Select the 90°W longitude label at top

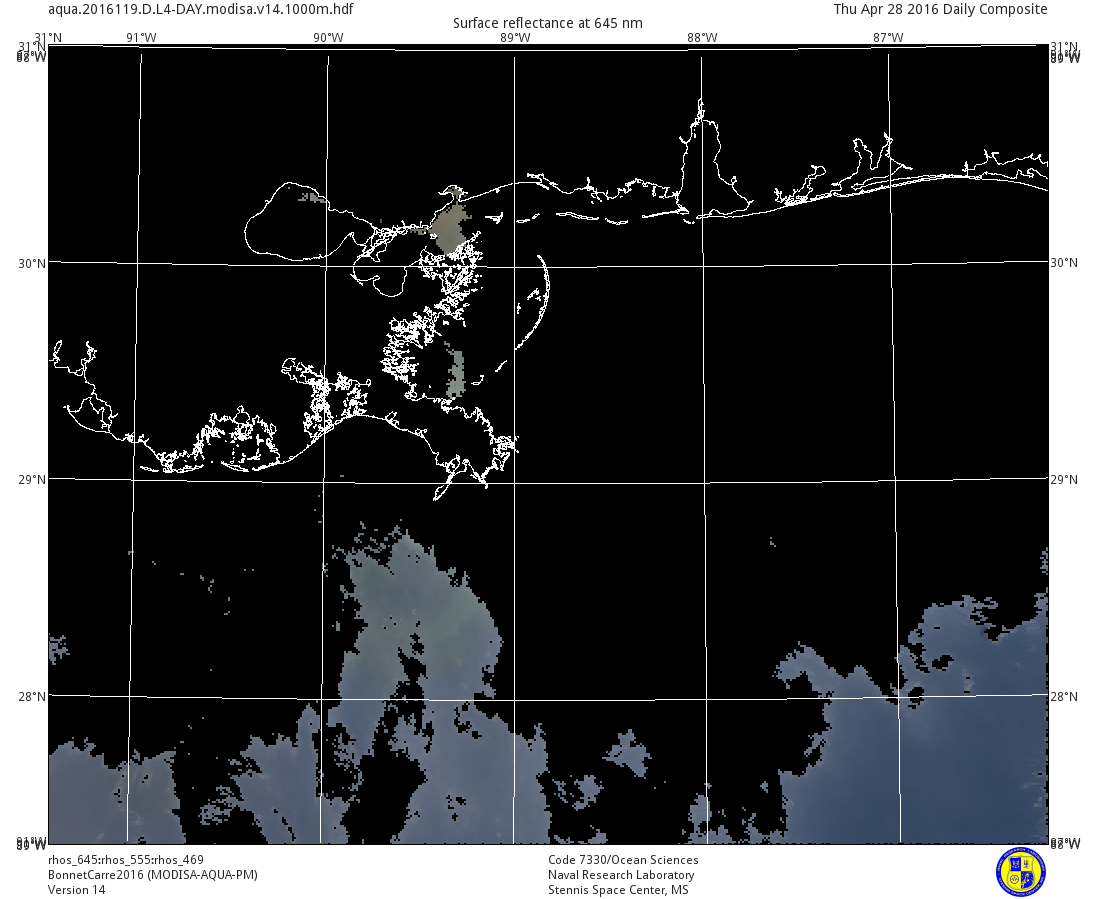coord(328,38)
